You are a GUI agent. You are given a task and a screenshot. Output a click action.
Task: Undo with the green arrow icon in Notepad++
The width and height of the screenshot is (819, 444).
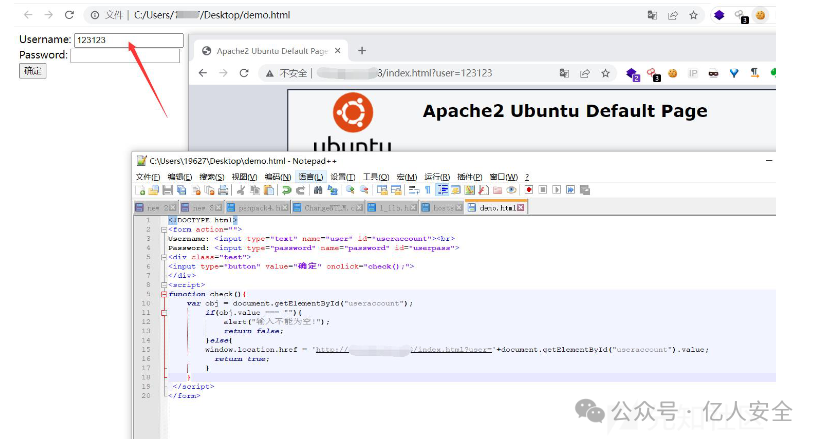pyautogui.click(x=286, y=190)
